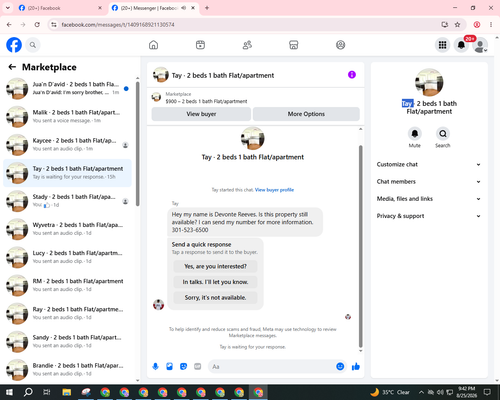Viewport: 500px width, 400px height.
Task: Click the chat messages scrollbar
Action: coord(360,246)
